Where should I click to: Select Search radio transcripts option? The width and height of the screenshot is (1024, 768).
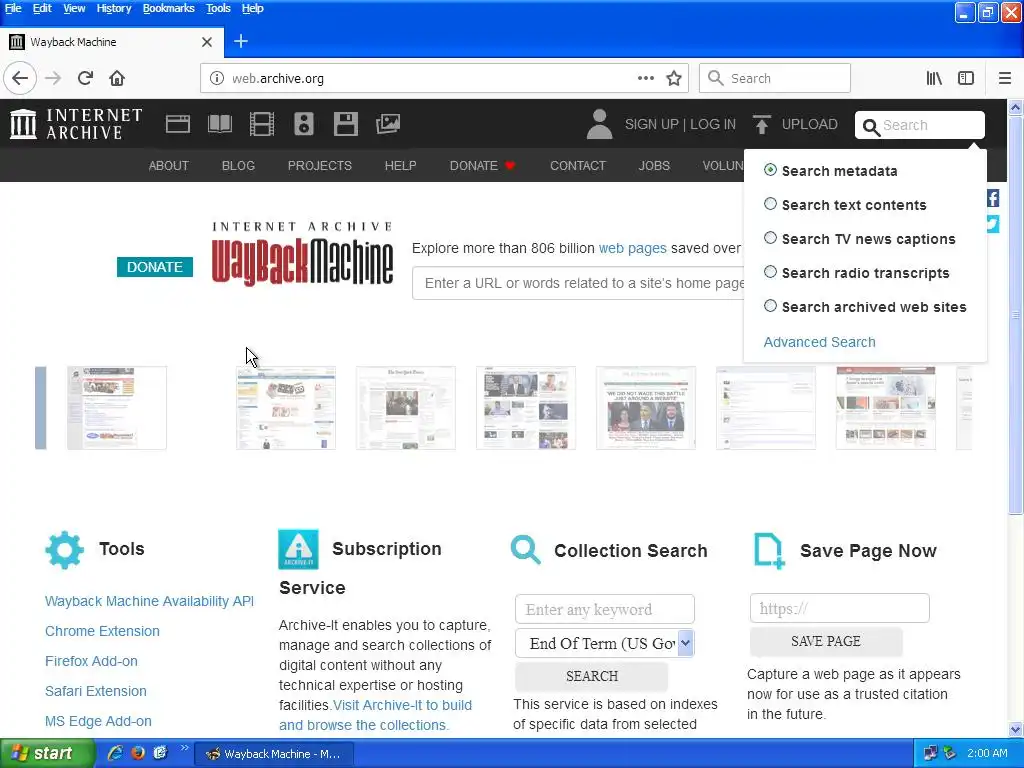[x=771, y=272]
